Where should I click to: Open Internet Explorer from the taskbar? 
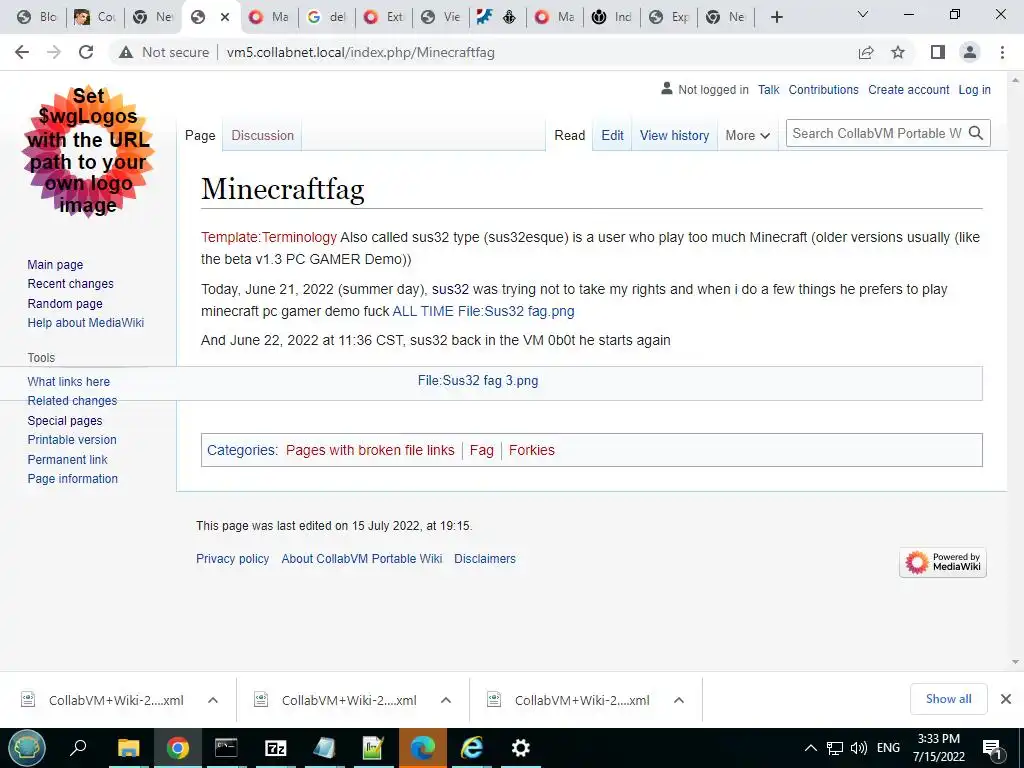[472, 748]
